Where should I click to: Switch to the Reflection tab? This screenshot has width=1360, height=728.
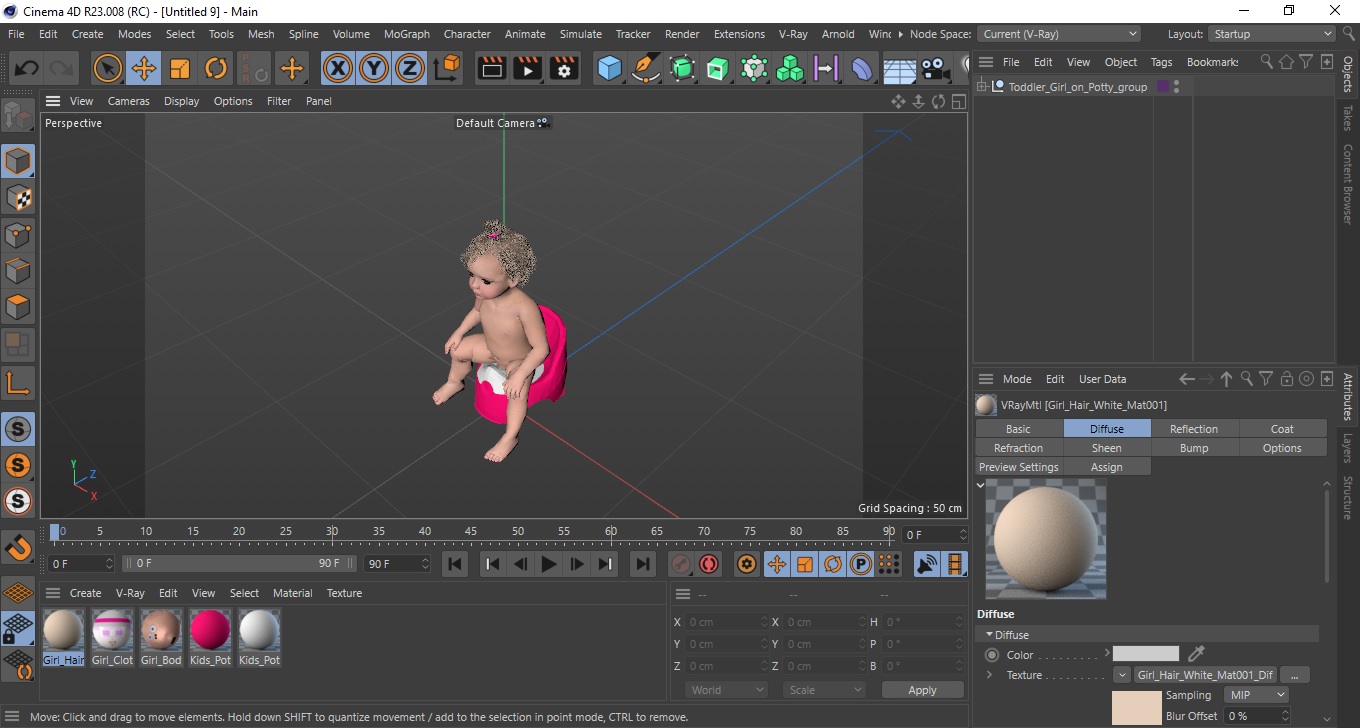pyautogui.click(x=1194, y=429)
